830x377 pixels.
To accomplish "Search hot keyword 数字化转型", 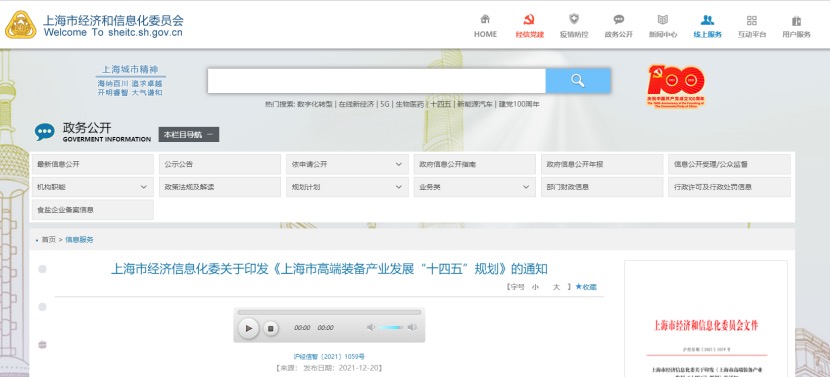I will (x=315, y=104).
